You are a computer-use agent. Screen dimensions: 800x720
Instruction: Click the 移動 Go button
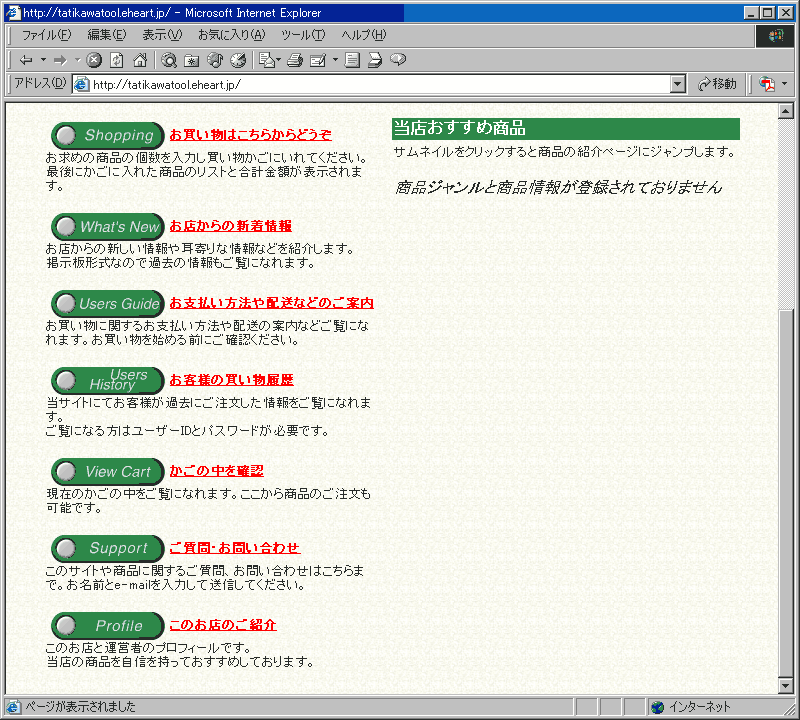point(717,84)
